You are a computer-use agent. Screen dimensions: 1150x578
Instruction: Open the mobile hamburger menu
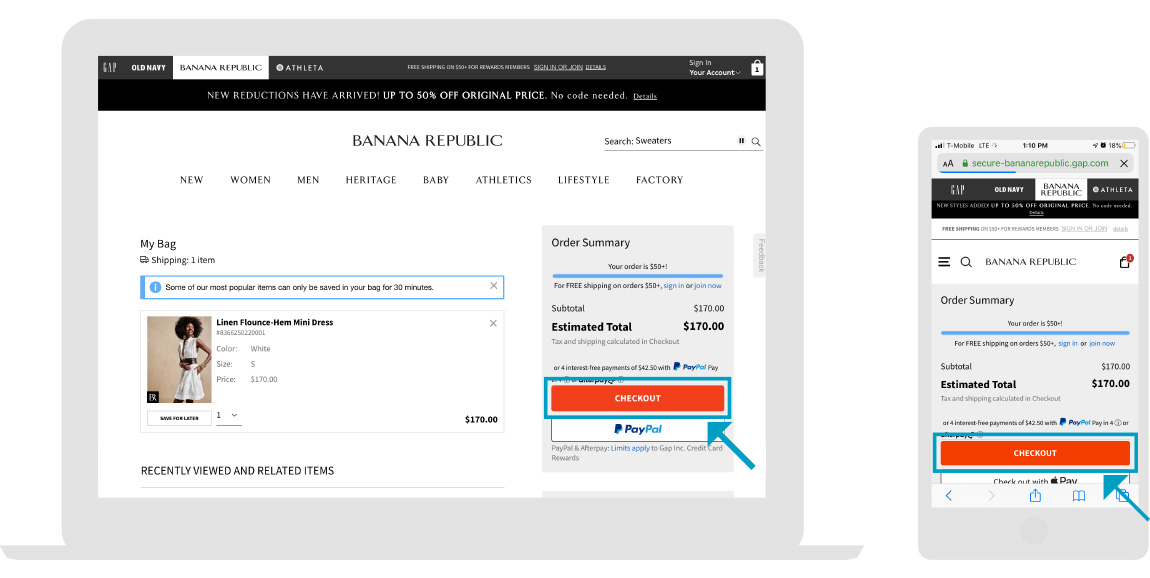tap(945, 262)
